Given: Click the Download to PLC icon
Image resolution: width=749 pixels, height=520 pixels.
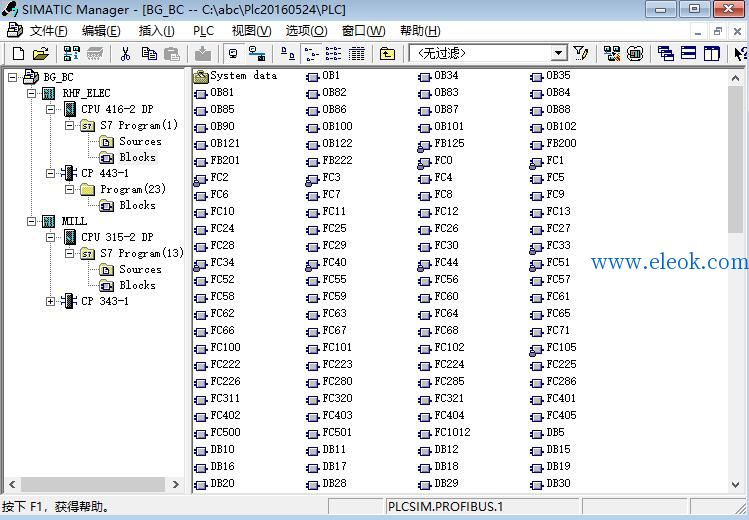Looking at the screenshot, I should click(203, 53).
